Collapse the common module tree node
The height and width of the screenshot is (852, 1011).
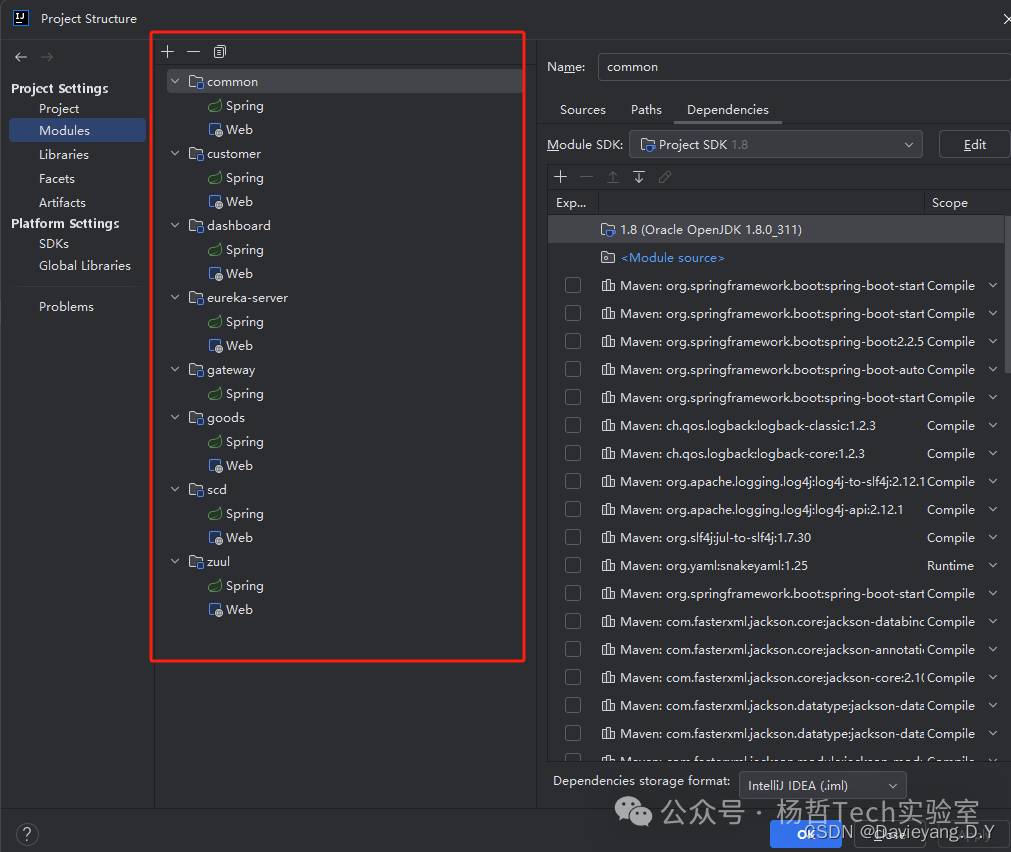[x=175, y=81]
